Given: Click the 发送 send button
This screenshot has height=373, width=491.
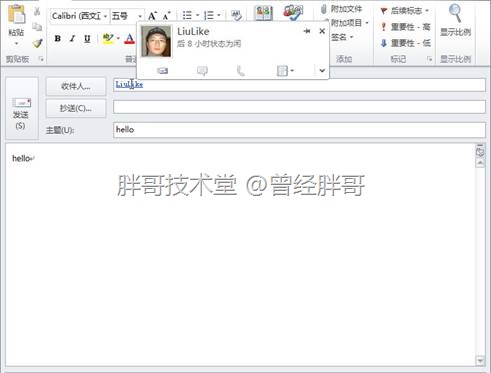Looking at the screenshot, I should pyautogui.click(x=21, y=109).
